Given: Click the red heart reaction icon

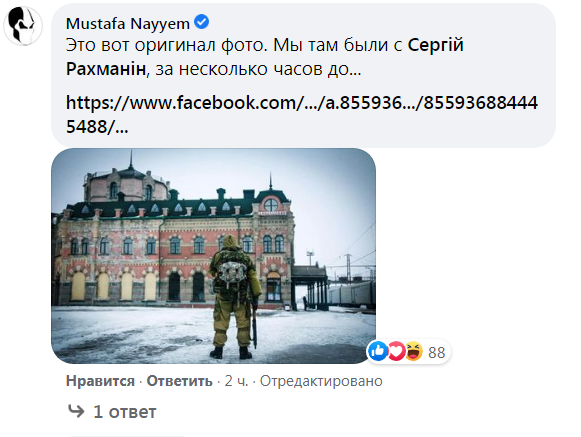Looking at the screenshot, I should (x=396, y=351).
